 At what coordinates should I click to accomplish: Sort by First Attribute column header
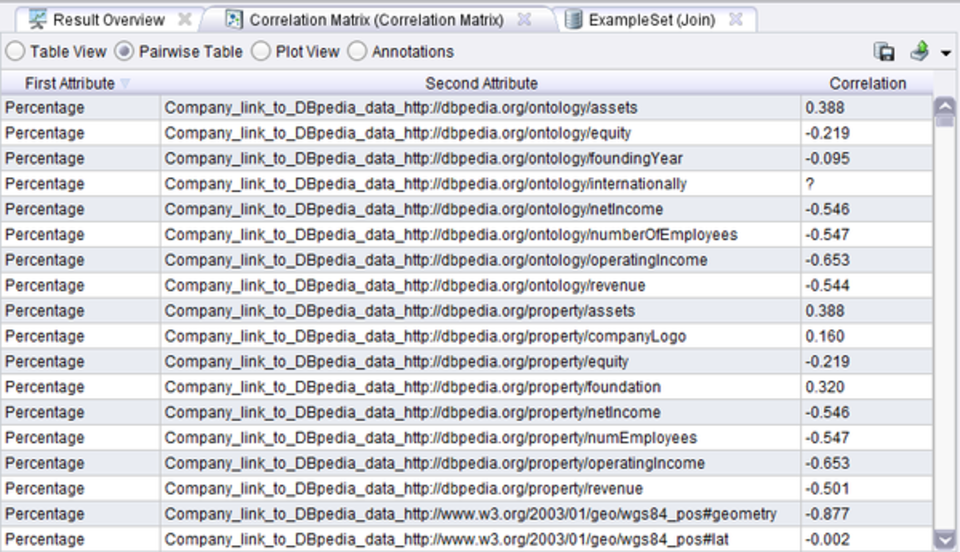point(80,83)
